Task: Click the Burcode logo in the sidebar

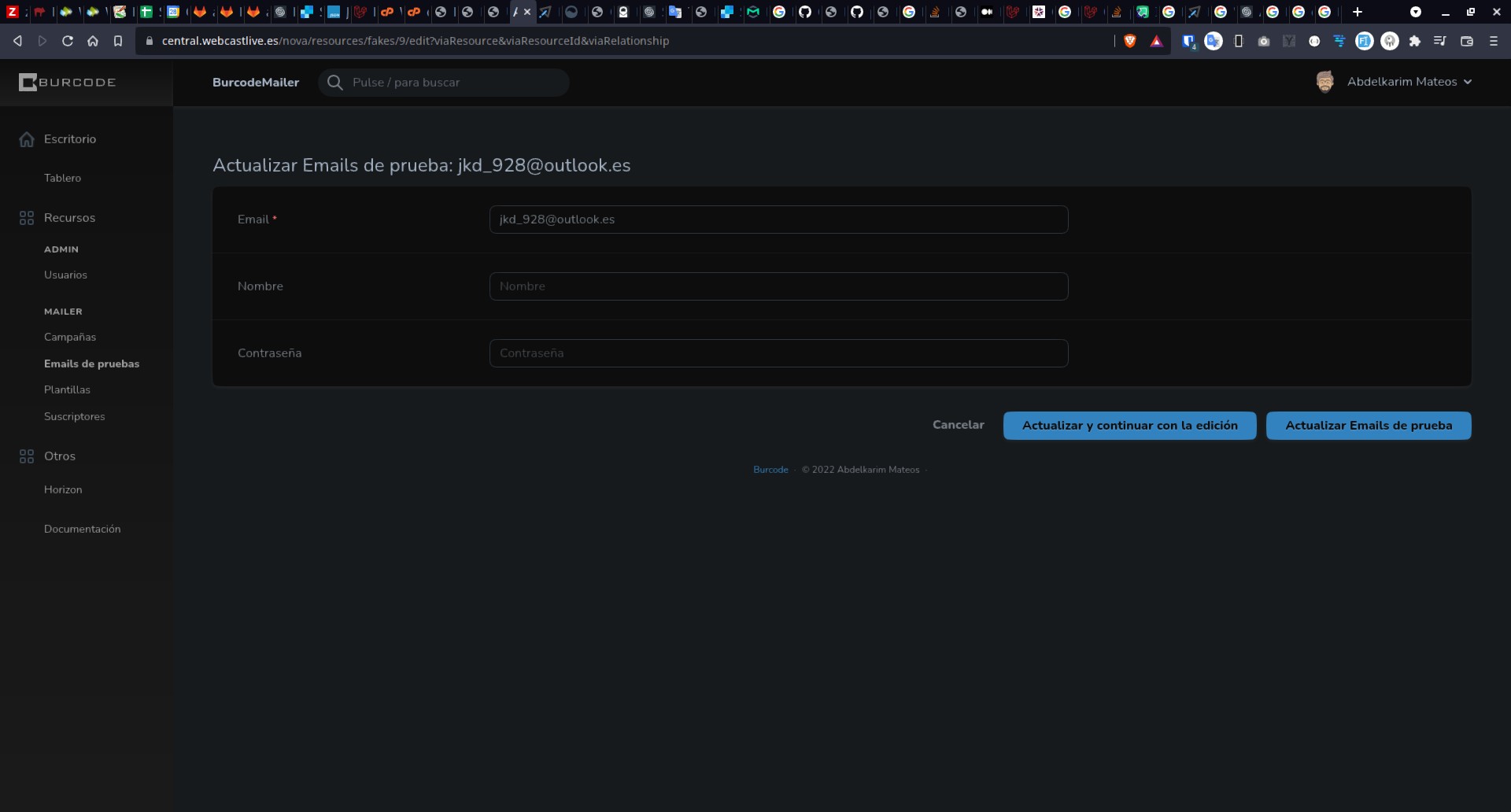Action: tap(68, 82)
